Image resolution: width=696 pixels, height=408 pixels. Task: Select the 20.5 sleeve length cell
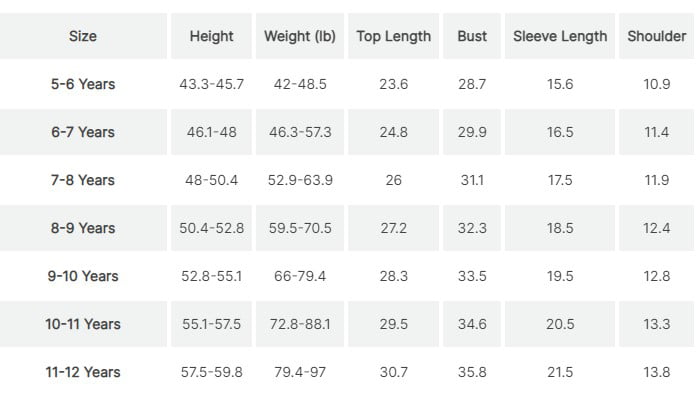(x=560, y=324)
